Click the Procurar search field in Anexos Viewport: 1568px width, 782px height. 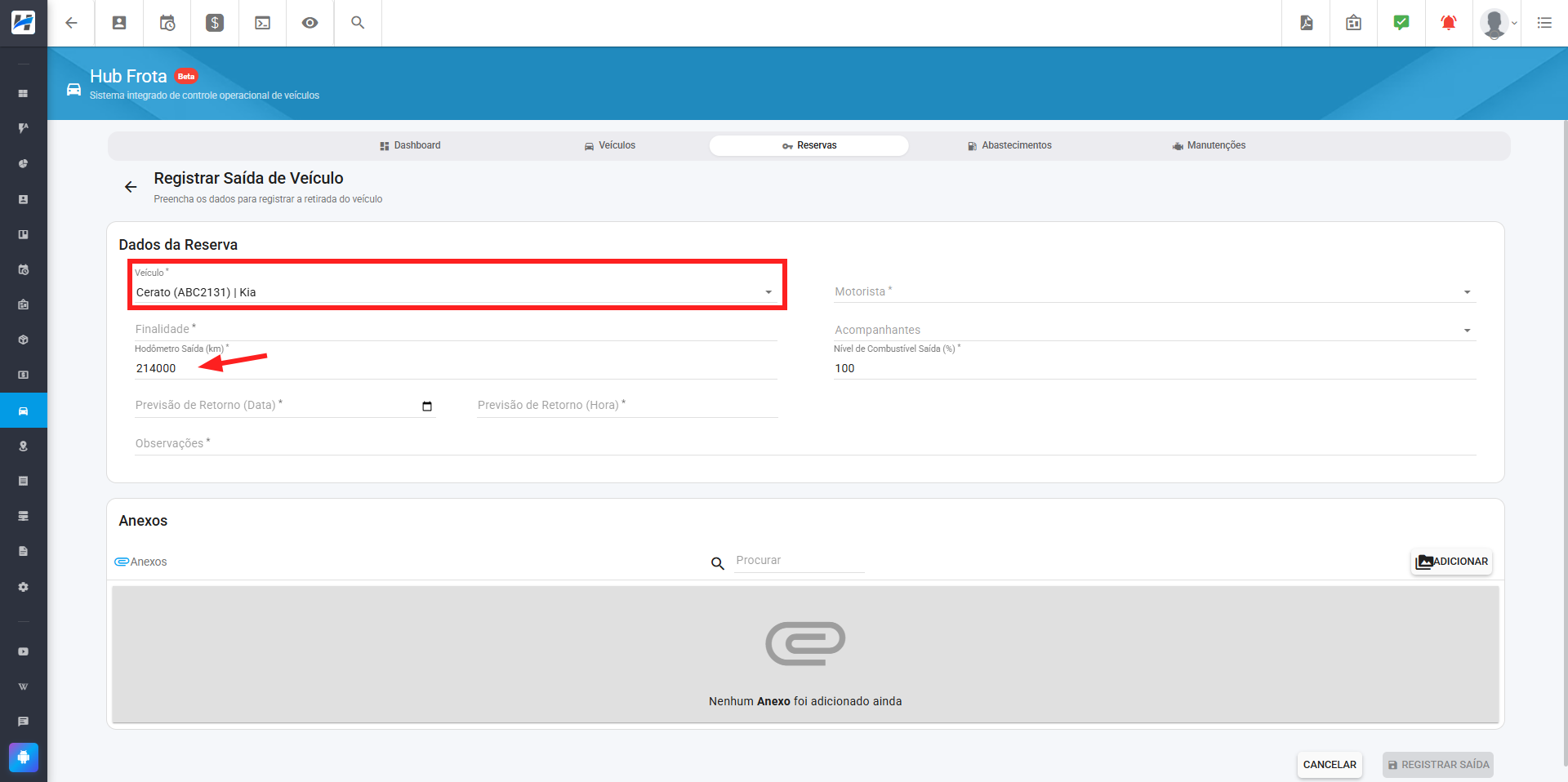[800, 561]
